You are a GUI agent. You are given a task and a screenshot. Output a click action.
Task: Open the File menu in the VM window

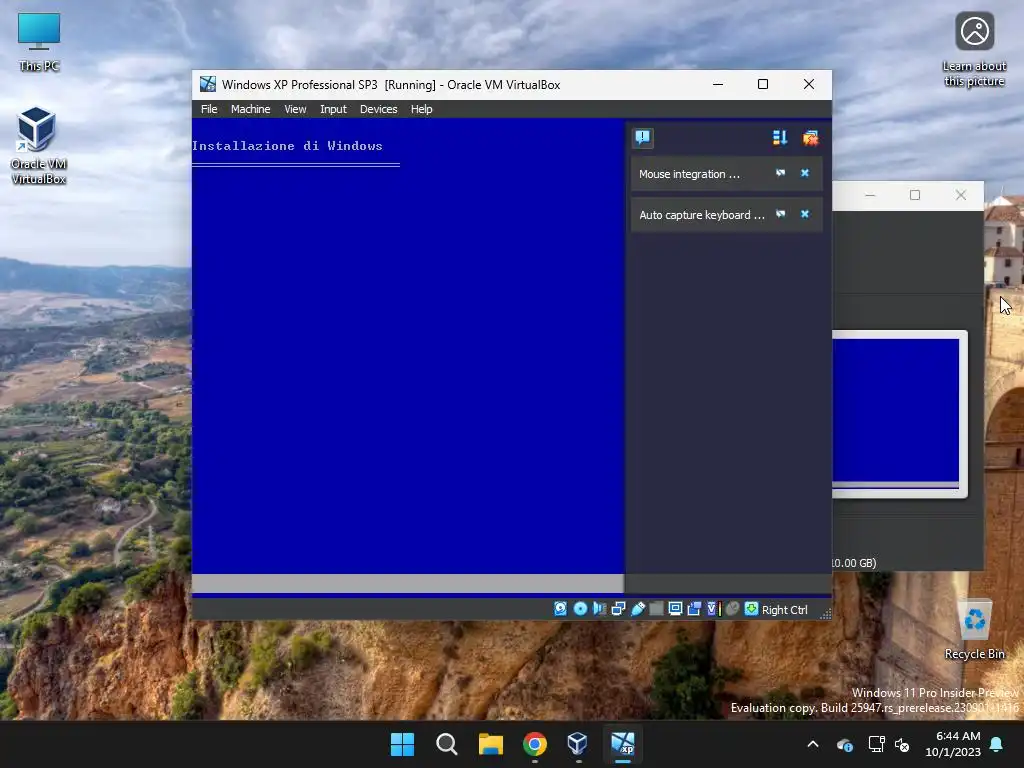coord(209,109)
